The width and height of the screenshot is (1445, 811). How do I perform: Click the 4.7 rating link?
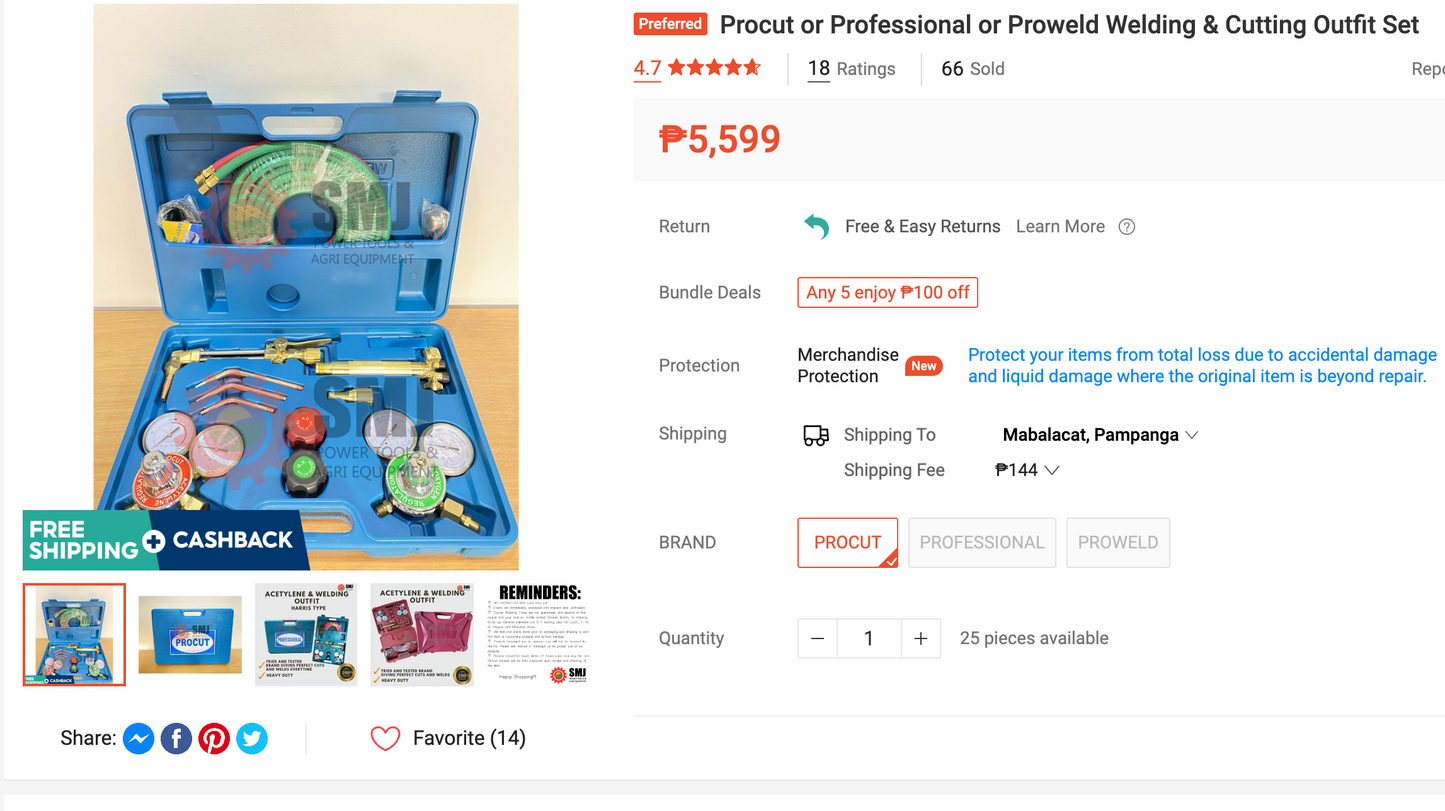click(646, 68)
